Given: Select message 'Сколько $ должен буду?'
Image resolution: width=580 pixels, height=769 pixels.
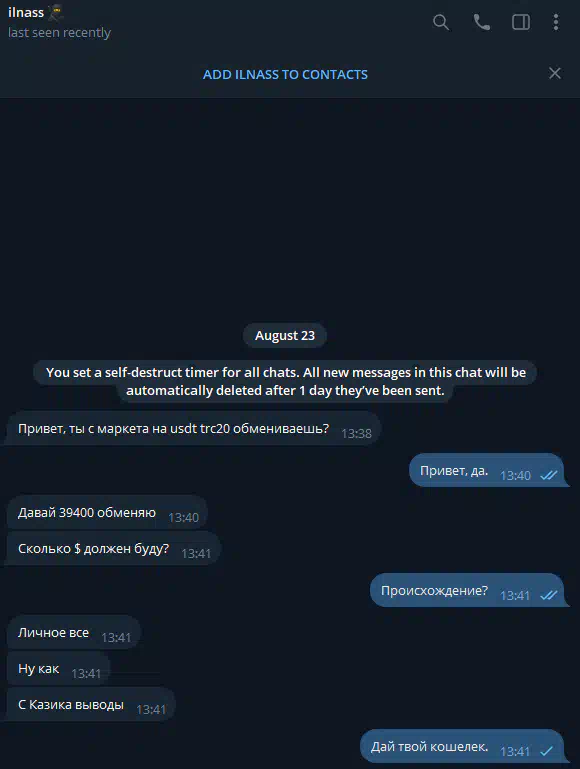Looking at the screenshot, I should pos(113,548).
